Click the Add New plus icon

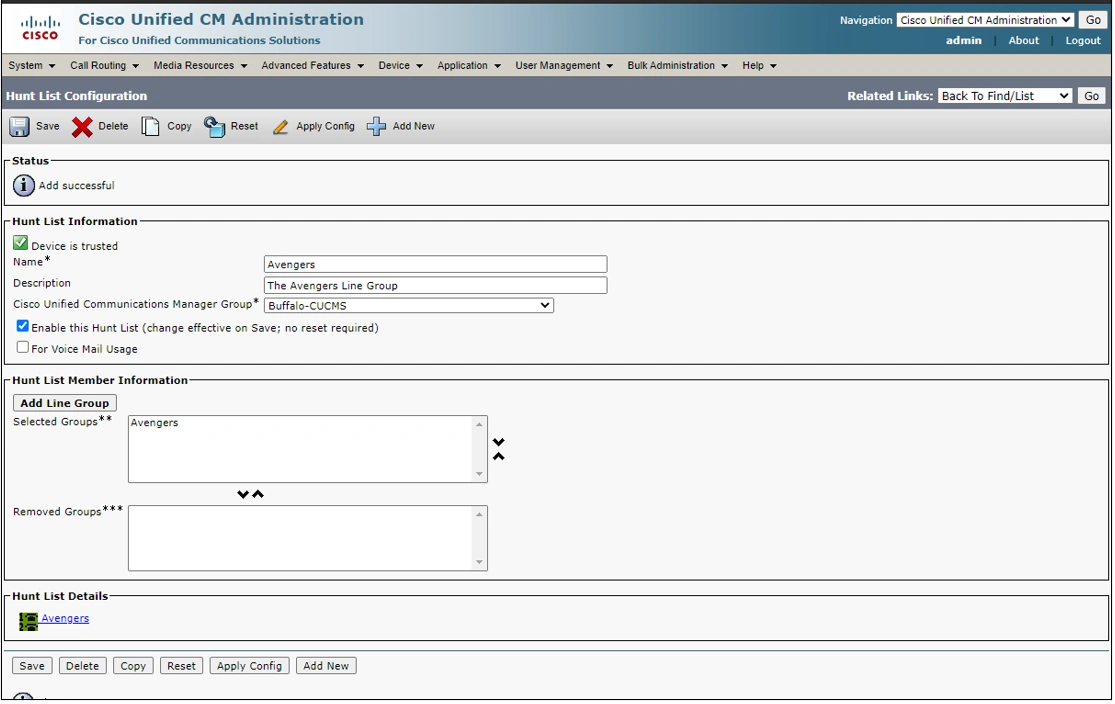pyautogui.click(x=376, y=127)
